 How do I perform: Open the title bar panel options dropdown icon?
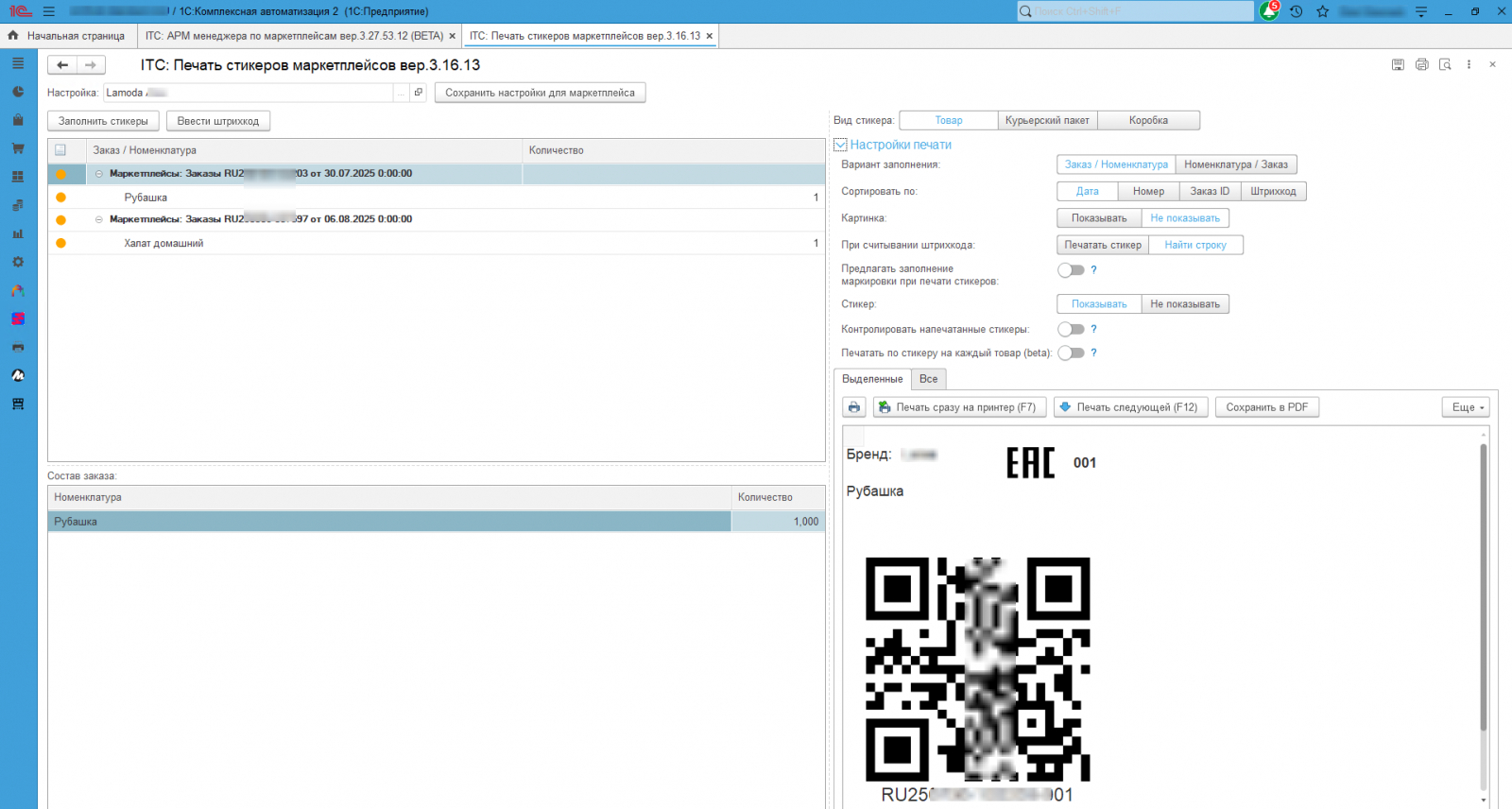pyautogui.click(x=1421, y=11)
